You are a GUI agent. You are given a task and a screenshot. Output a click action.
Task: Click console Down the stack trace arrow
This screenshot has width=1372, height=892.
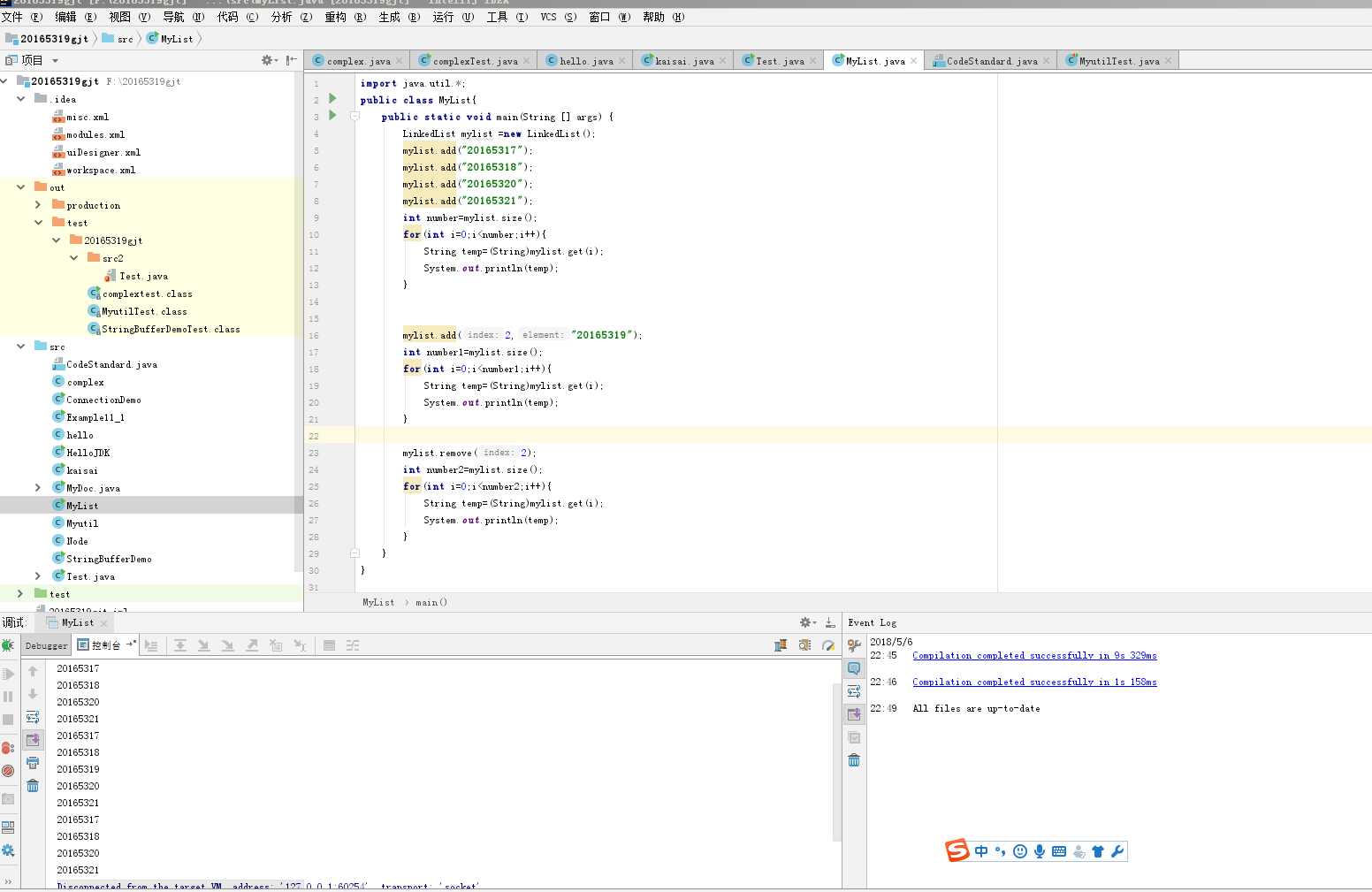click(33, 694)
